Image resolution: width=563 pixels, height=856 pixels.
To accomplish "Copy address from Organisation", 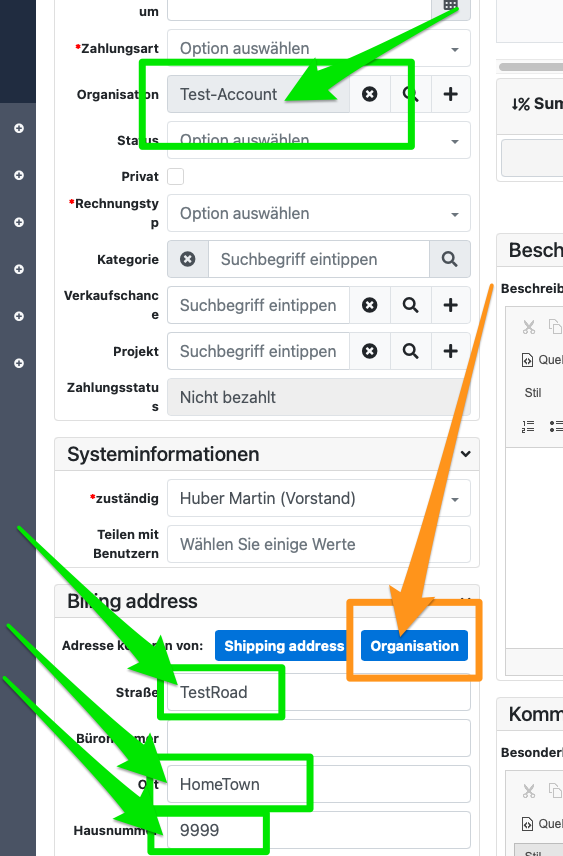I will point(414,646).
